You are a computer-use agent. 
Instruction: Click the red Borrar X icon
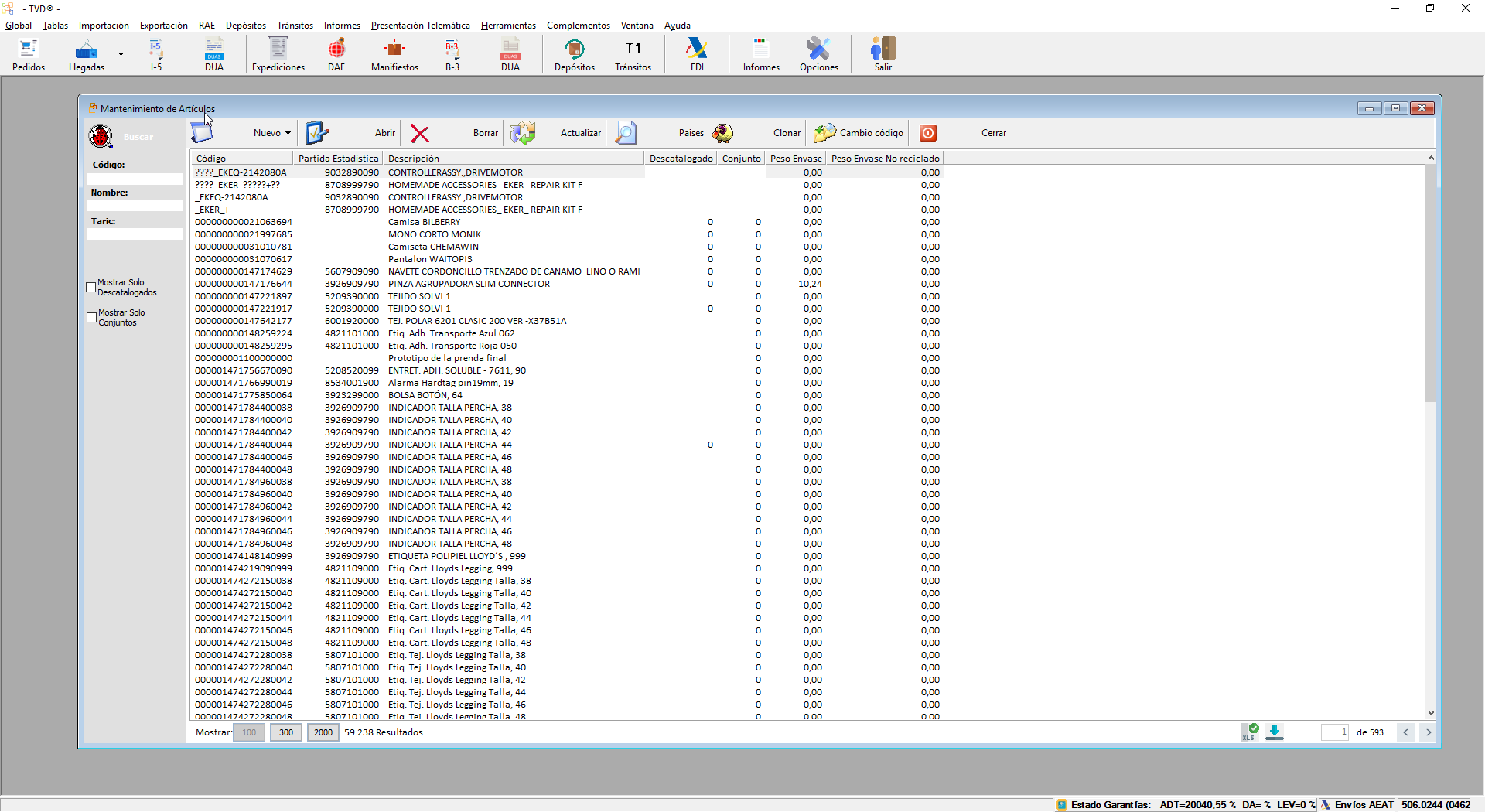[420, 134]
